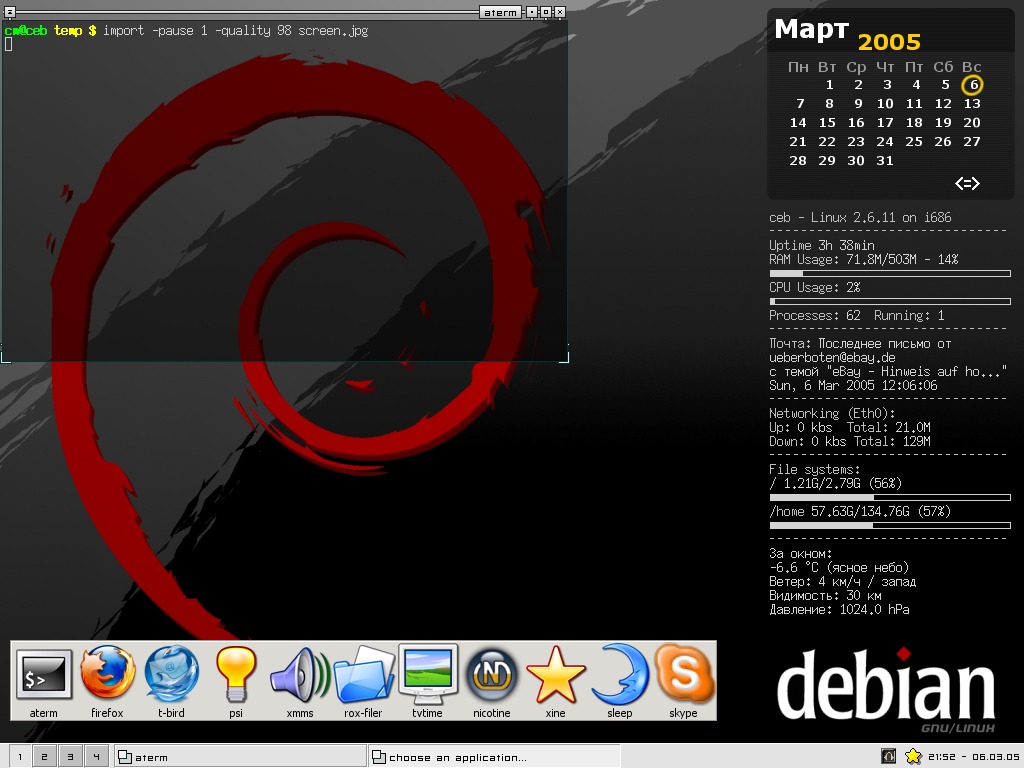Viewport: 1024px width, 768px height.
Task: Click the yellow year "2005" in the calendar
Action: (x=889, y=42)
